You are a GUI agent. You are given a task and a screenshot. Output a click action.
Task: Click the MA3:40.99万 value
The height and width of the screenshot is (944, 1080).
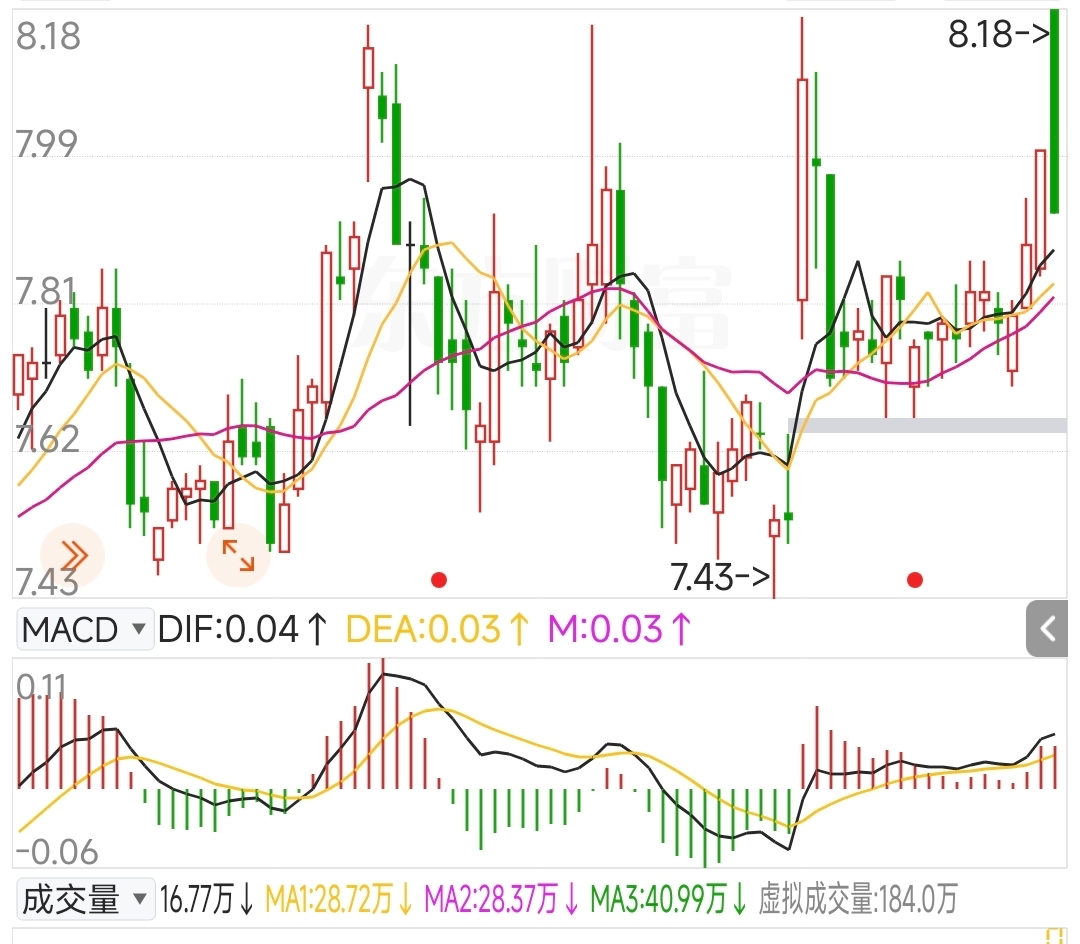[669, 899]
